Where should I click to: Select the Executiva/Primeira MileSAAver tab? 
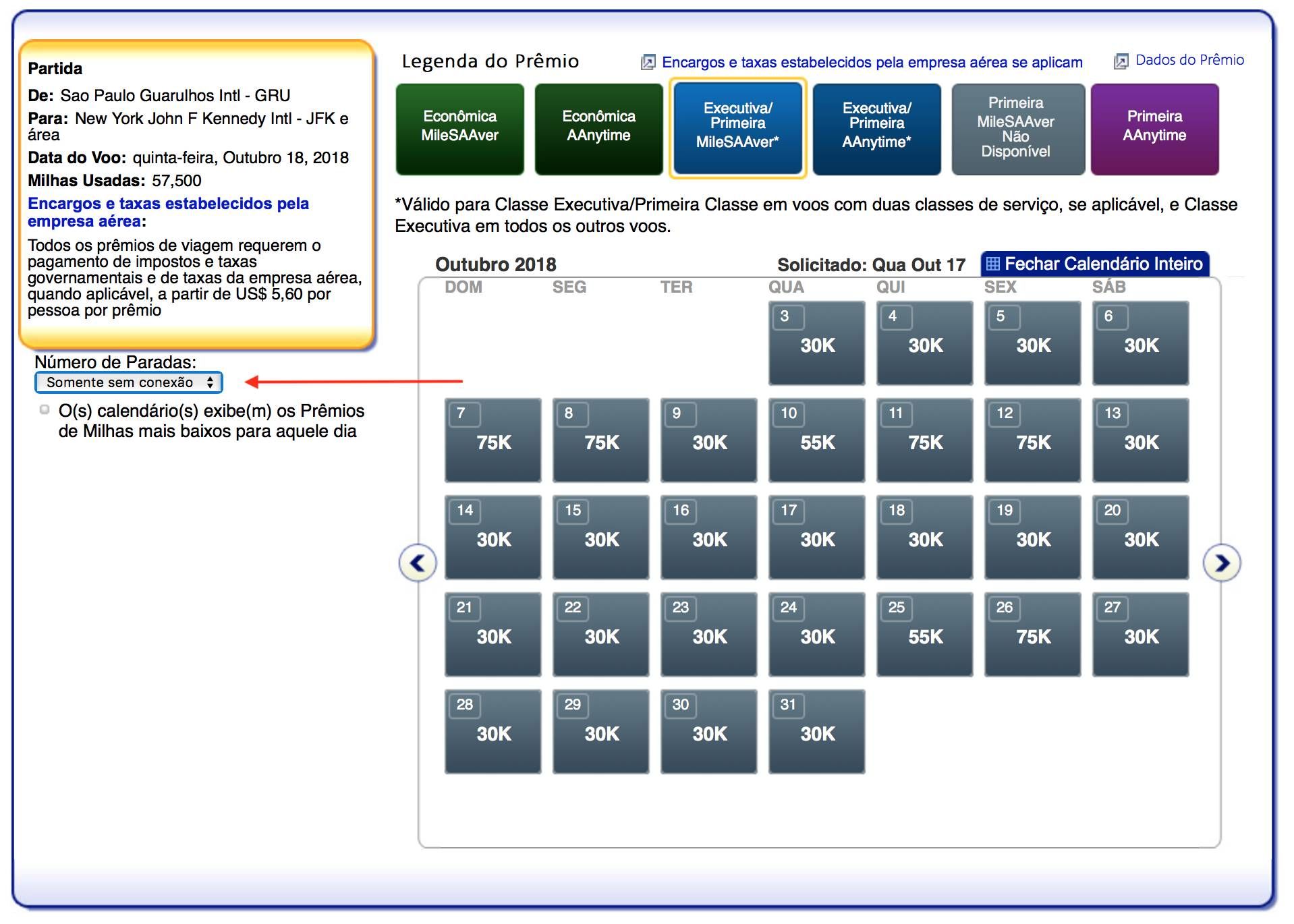point(738,128)
